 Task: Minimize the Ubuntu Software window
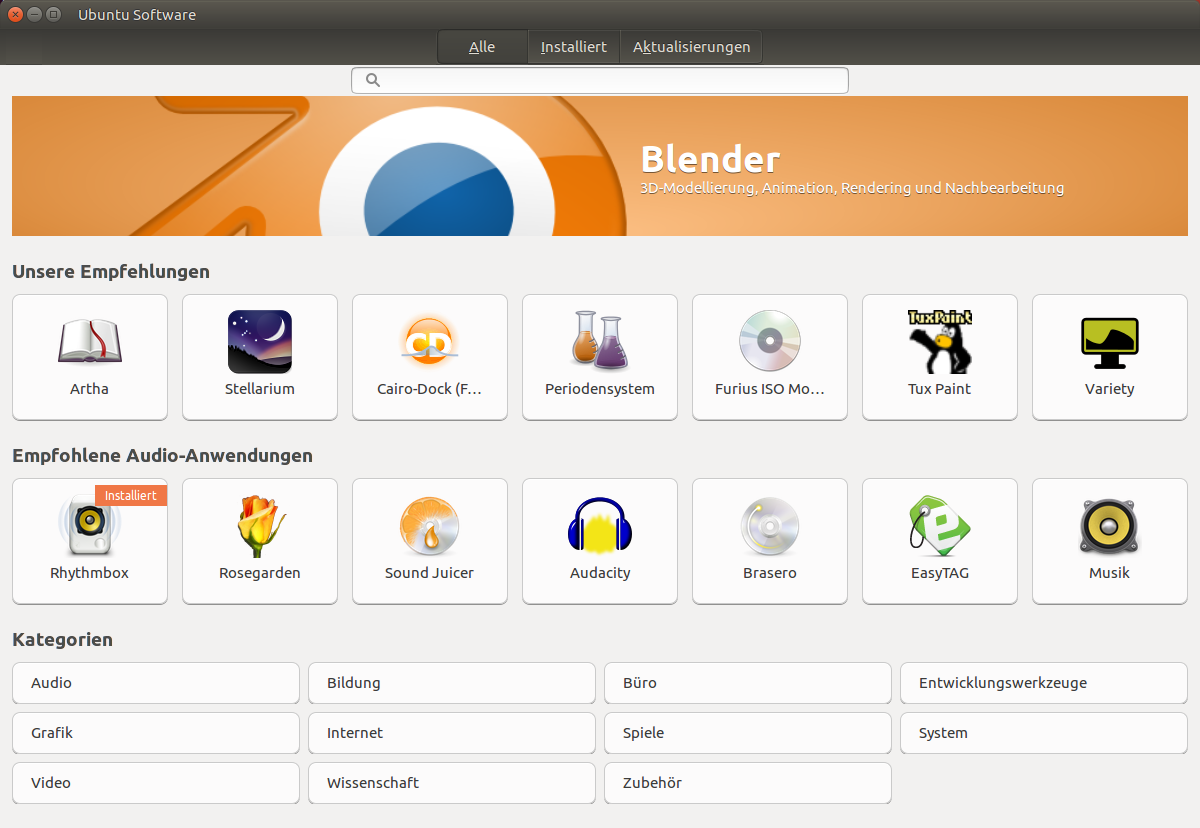(34, 15)
